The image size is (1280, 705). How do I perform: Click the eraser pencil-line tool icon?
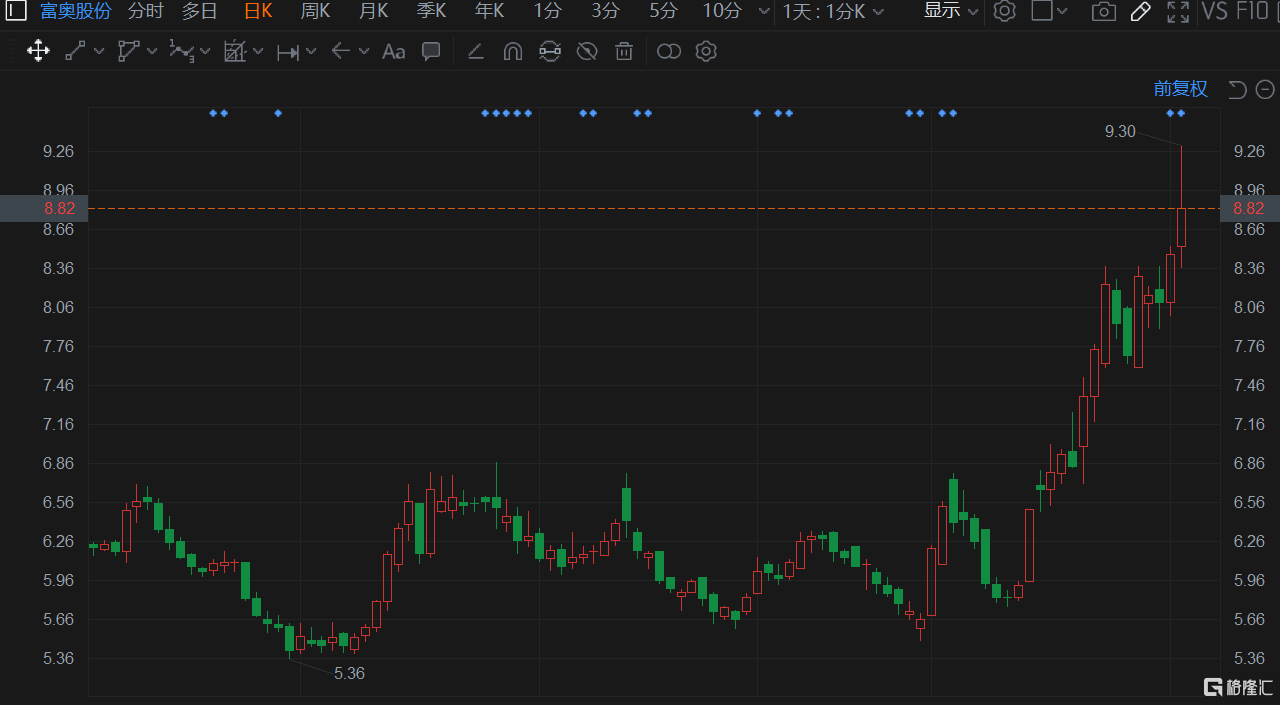476,51
